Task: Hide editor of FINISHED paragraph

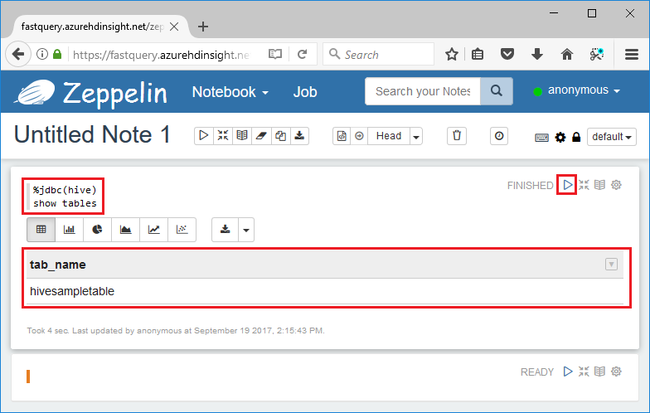Action: click(584, 185)
